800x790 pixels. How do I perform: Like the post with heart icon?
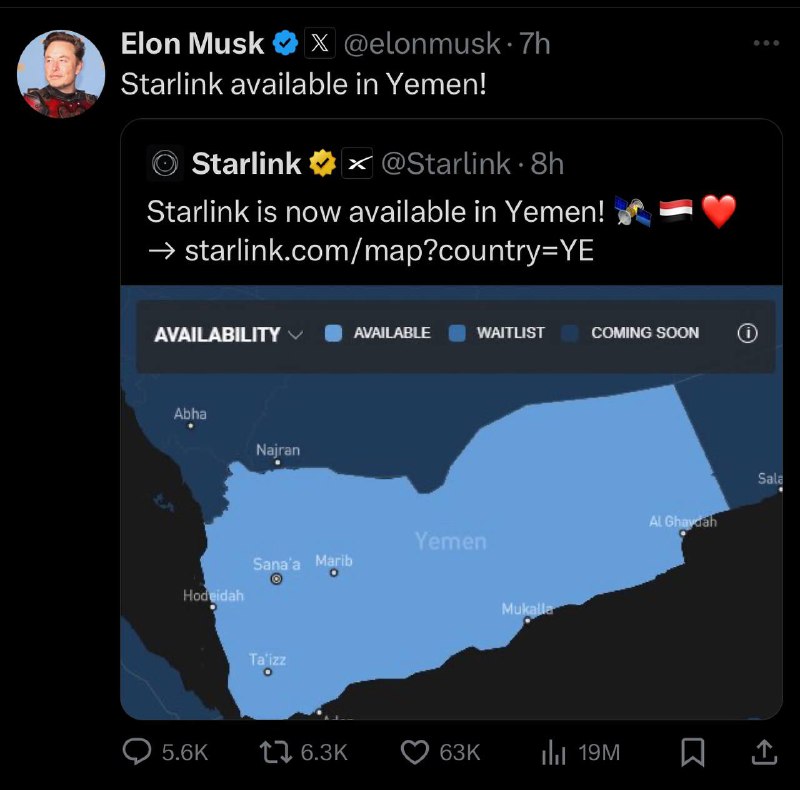coord(414,752)
